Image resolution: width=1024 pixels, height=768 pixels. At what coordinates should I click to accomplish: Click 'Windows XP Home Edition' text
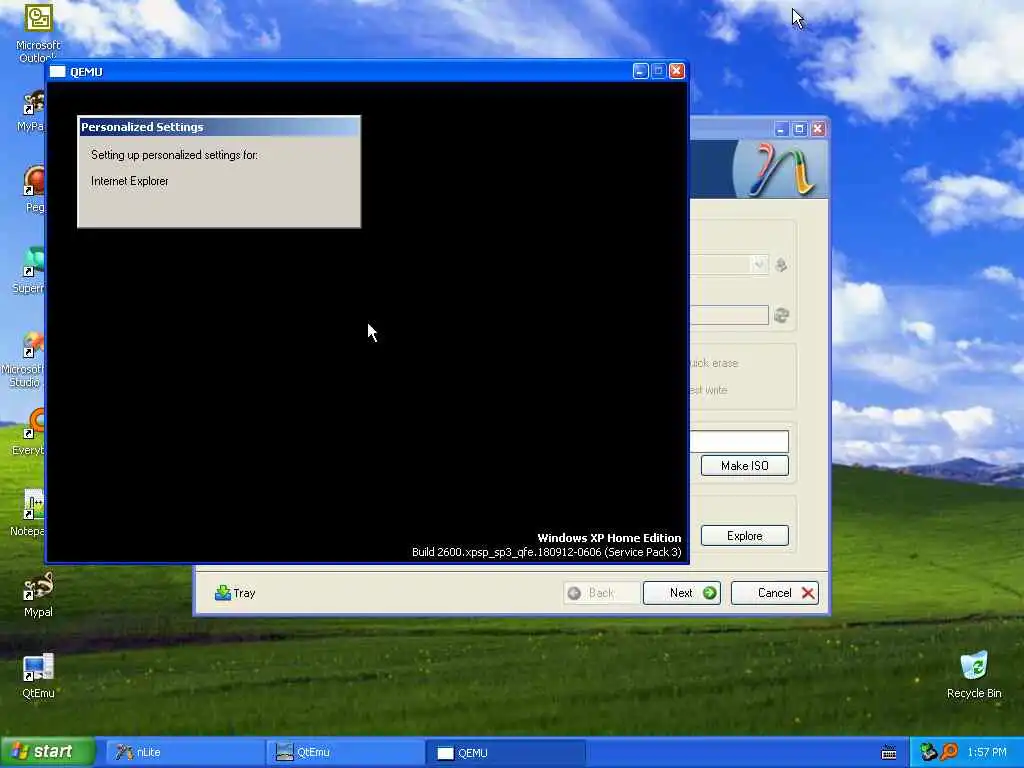[x=609, y=538]
